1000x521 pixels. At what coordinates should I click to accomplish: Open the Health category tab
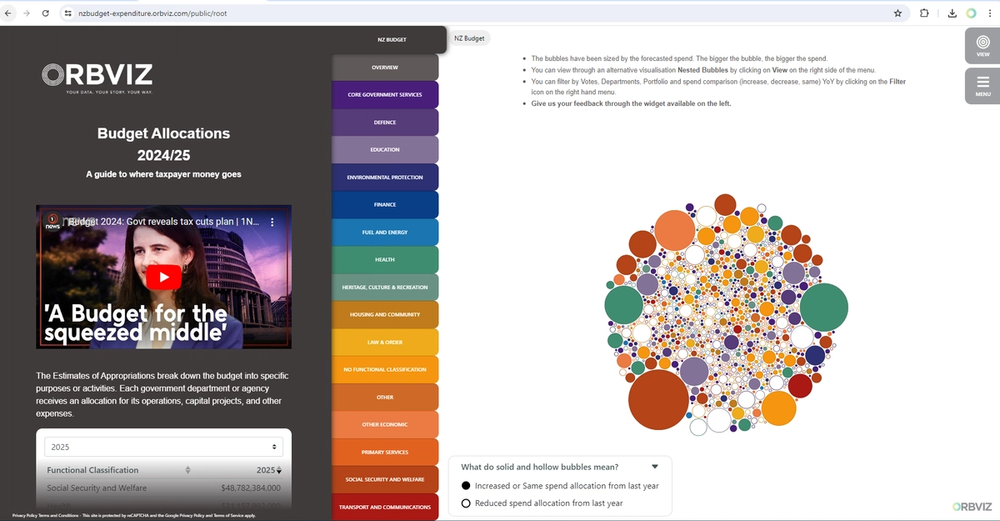(385, 260)
